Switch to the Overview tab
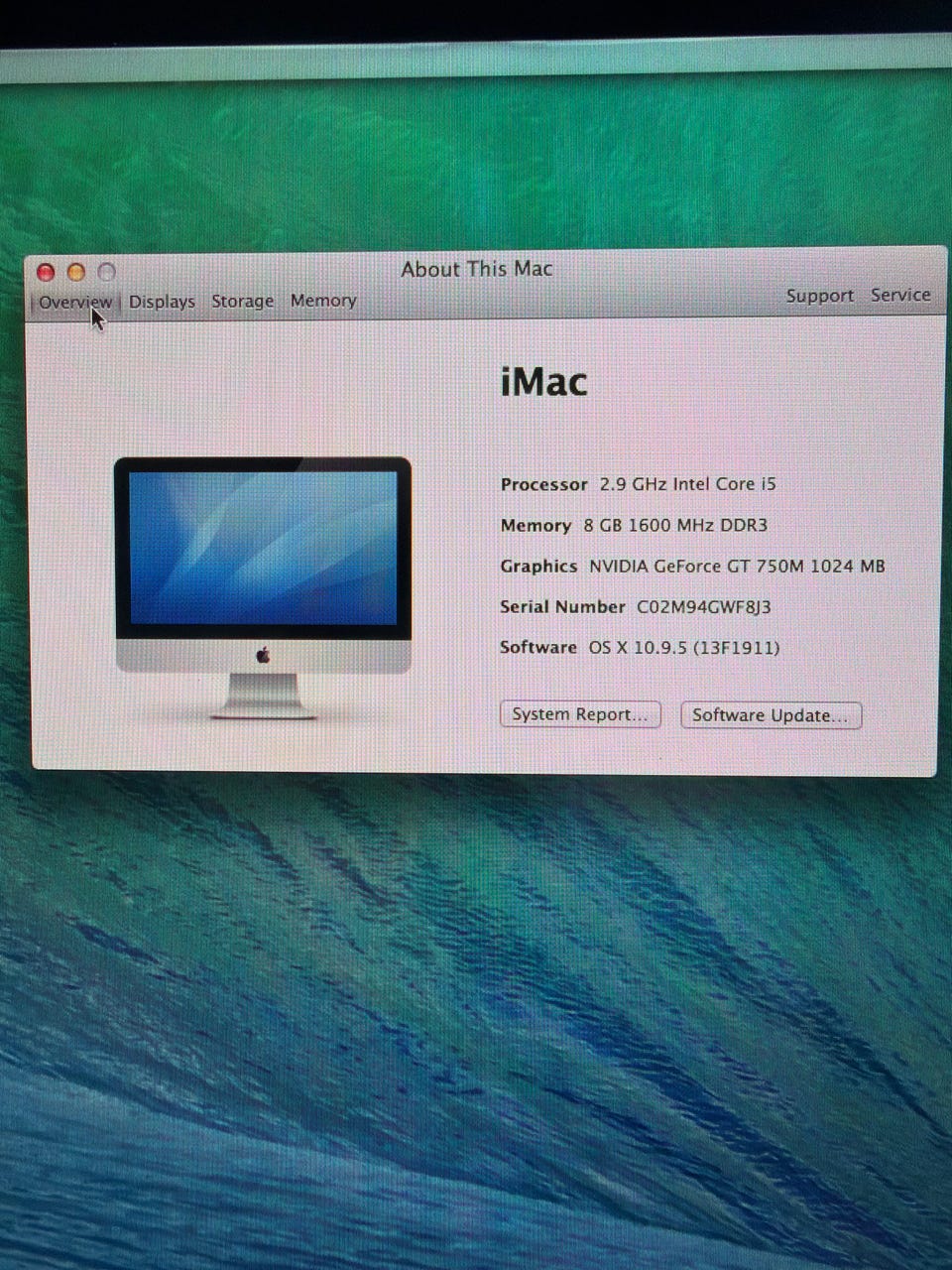952x1270 pixels. [x=75, y=302]
